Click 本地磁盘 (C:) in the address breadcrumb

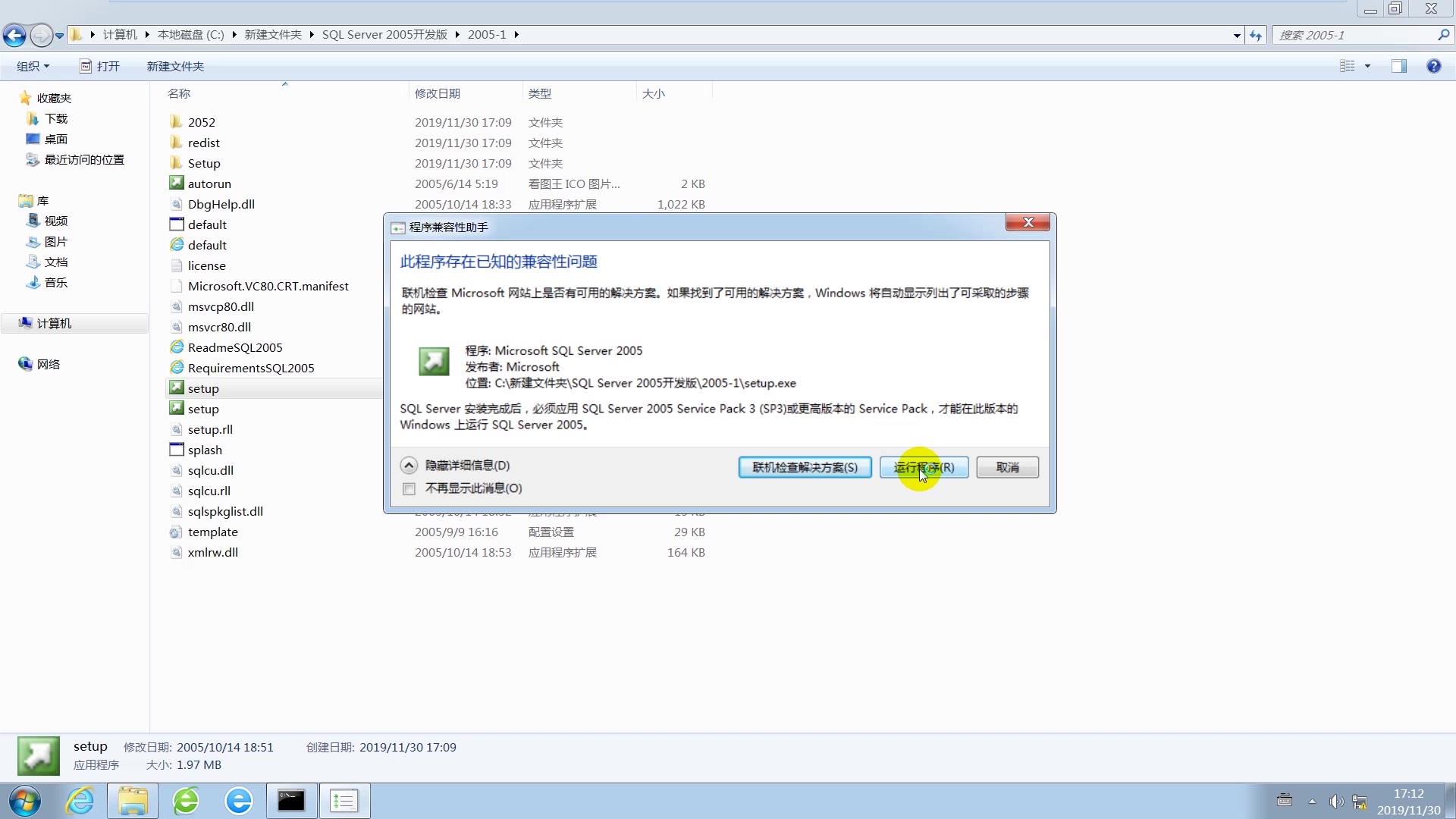(x=190, y=35)
